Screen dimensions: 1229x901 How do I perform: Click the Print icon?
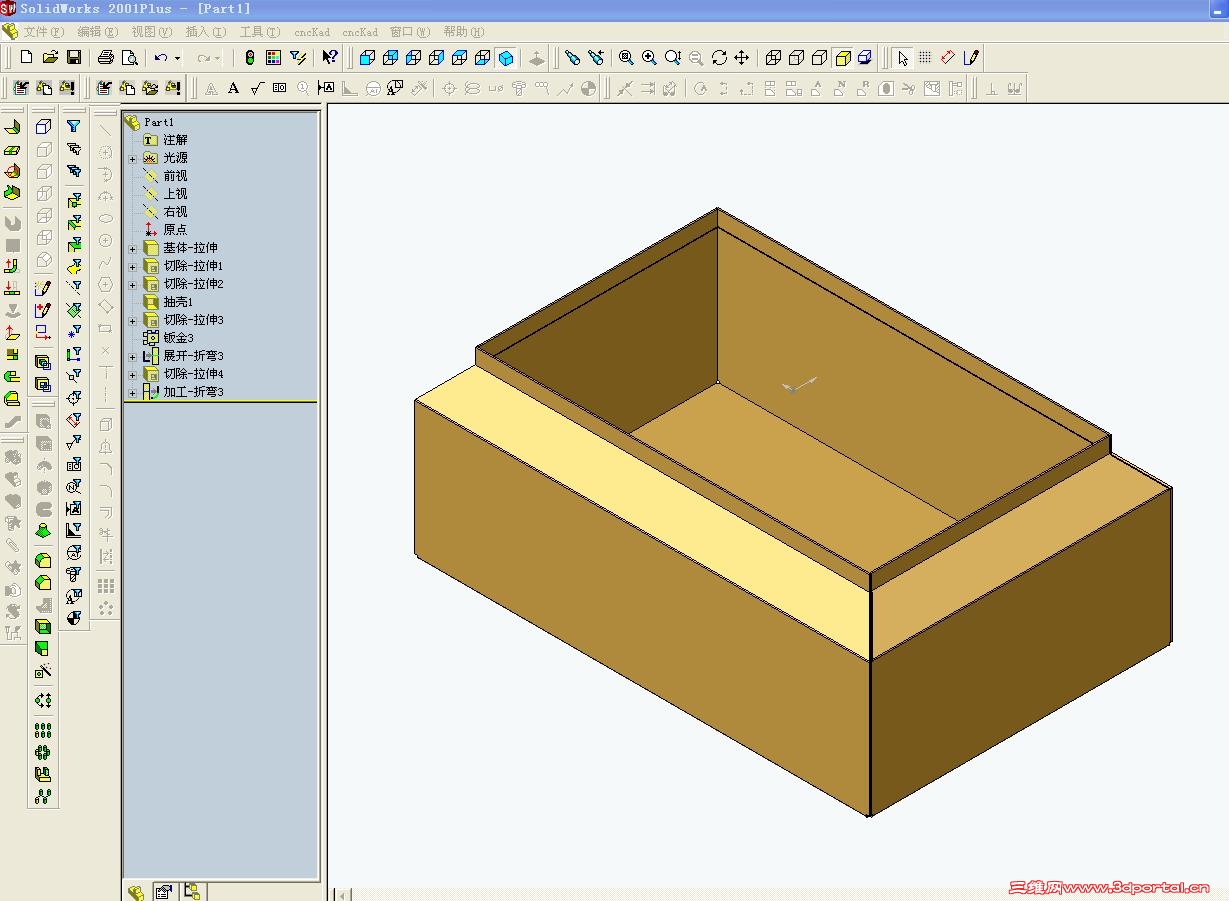(x=106, y=58)
